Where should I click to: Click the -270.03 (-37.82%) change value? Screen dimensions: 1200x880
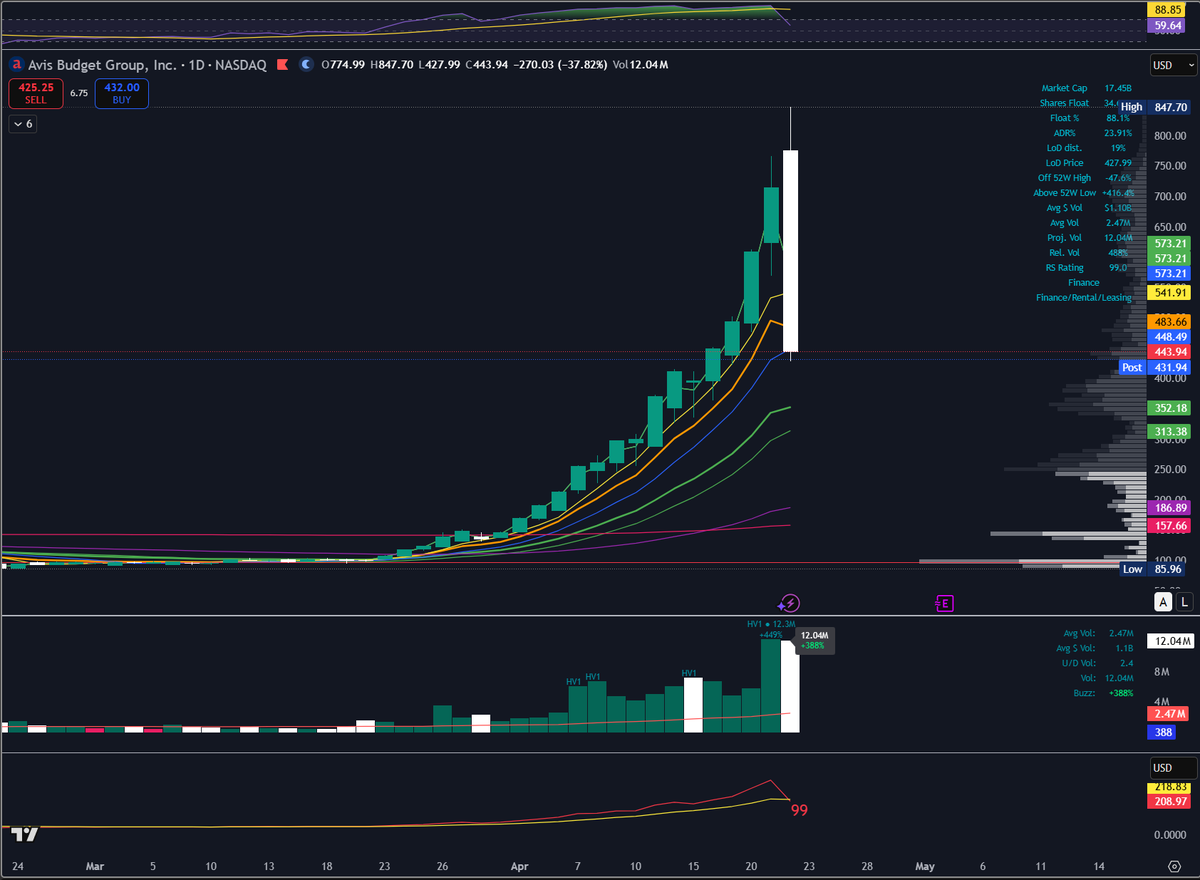pyautogui.click(x=561, y=65)
